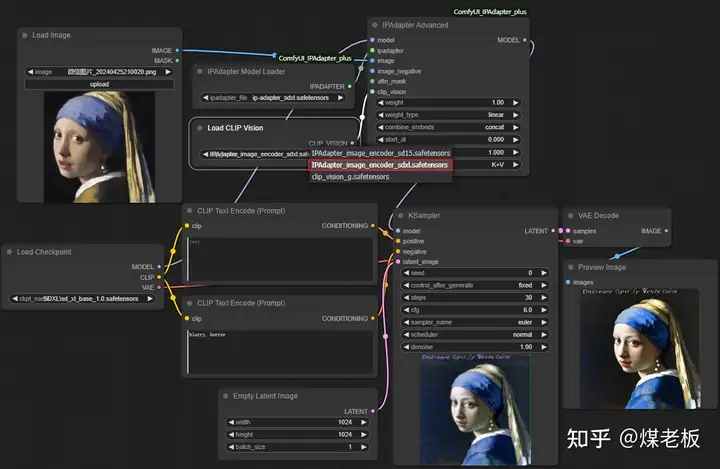Toggle the VAE Decode node collapse dot
The height and width of the screenshot is (469, 720).
pos(570,215)
